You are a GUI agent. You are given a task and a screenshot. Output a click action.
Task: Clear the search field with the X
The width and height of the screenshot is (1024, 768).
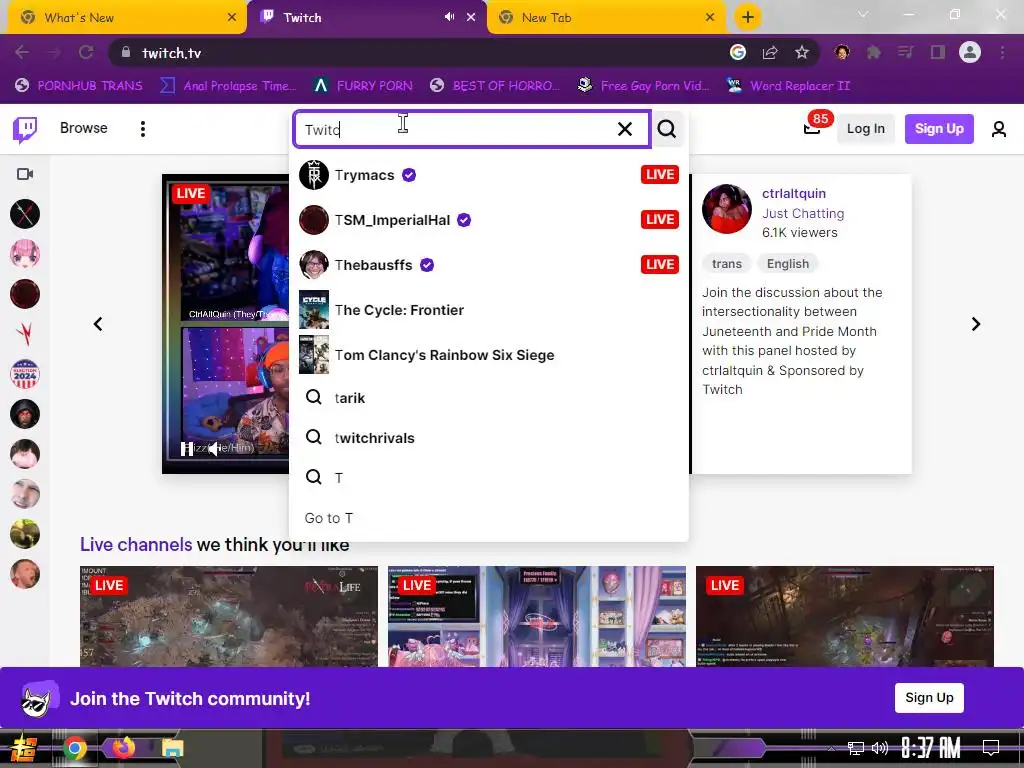(x=625, y=129)
